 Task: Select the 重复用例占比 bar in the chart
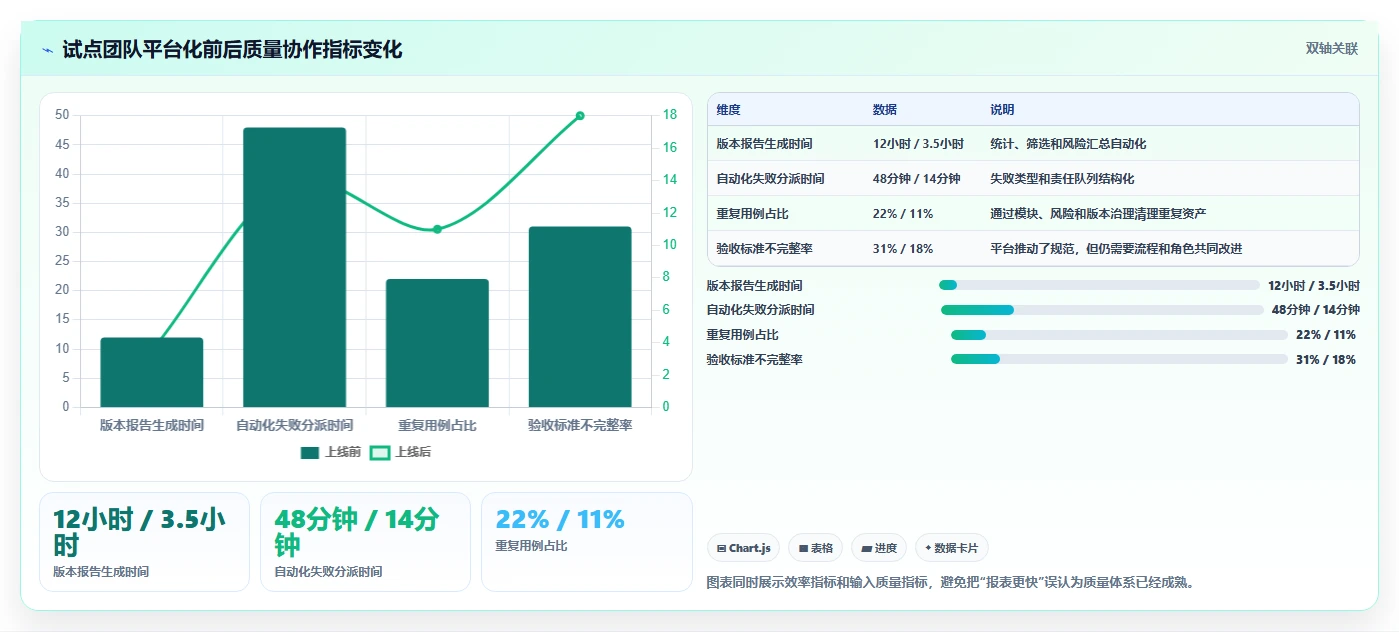point(437,343)
